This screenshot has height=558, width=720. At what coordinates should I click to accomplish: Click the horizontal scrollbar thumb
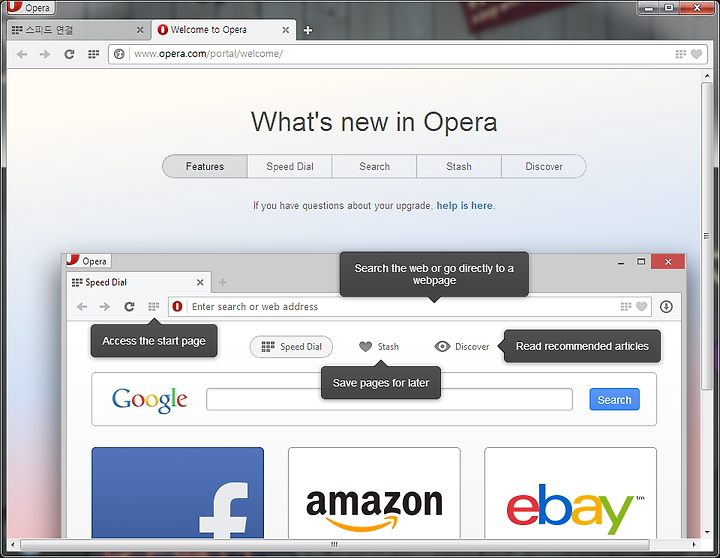[335, 545]
